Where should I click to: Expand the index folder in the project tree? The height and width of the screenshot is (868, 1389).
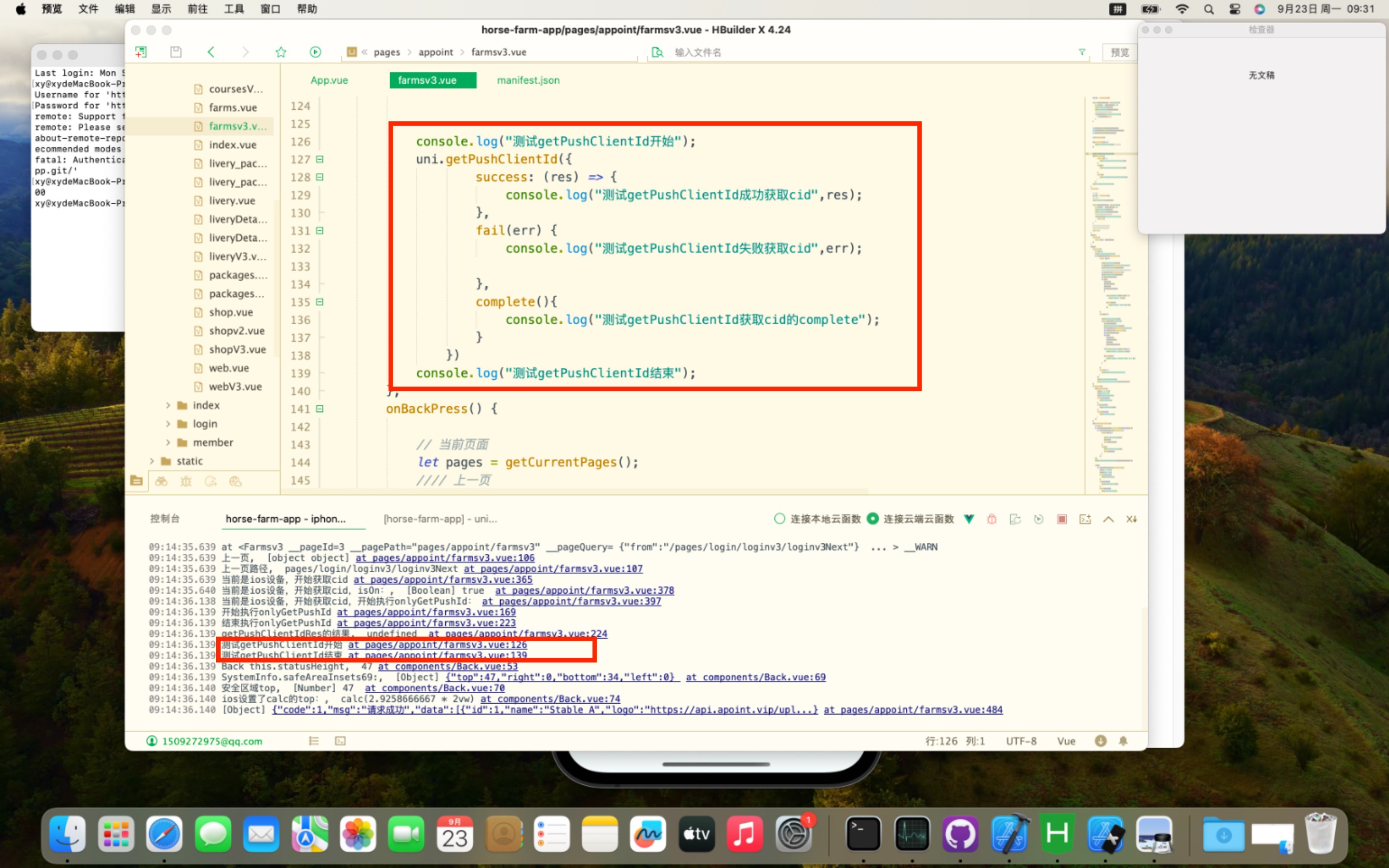167,405
